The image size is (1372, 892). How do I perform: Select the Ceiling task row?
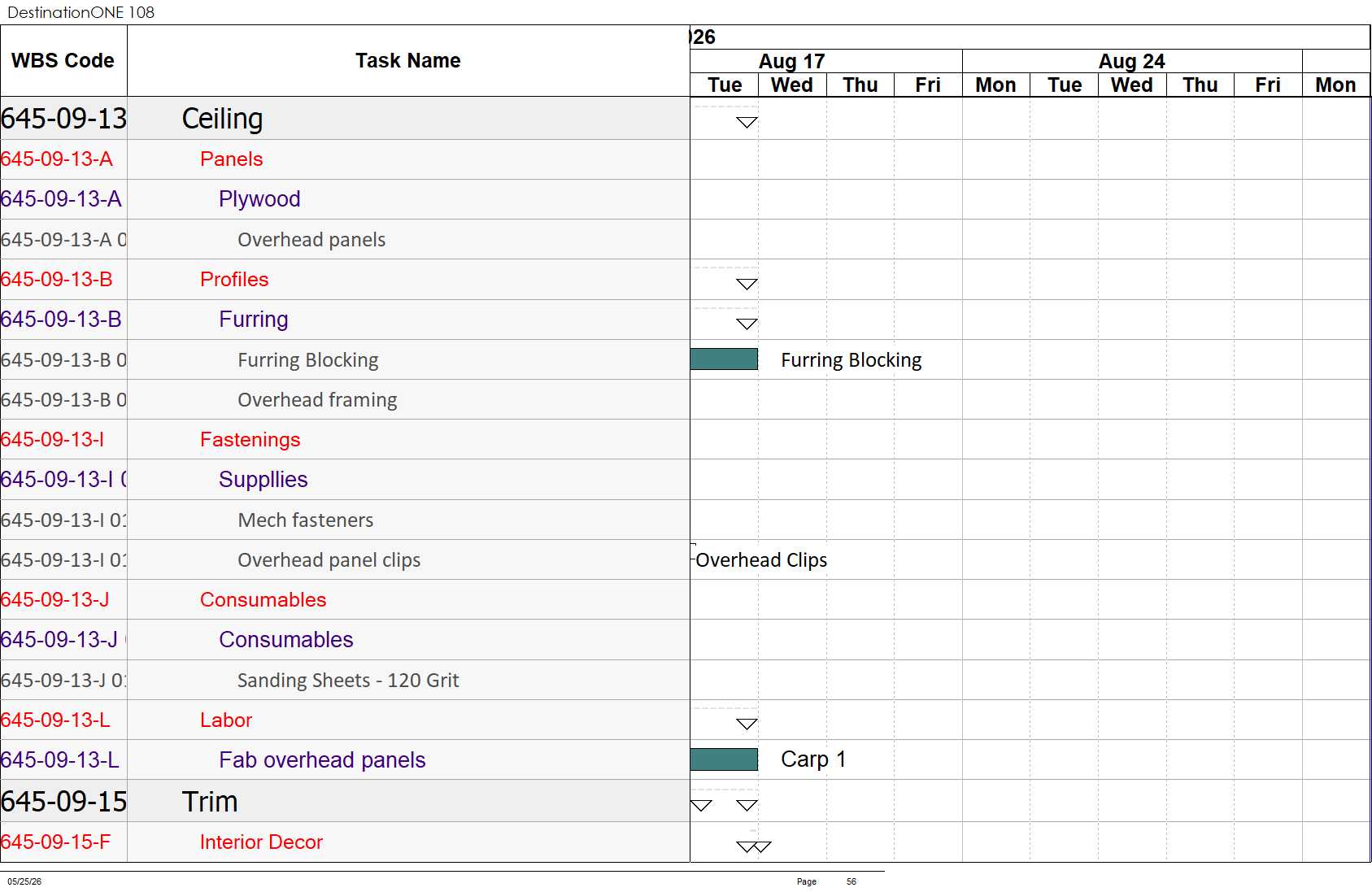tap(345, 119)
